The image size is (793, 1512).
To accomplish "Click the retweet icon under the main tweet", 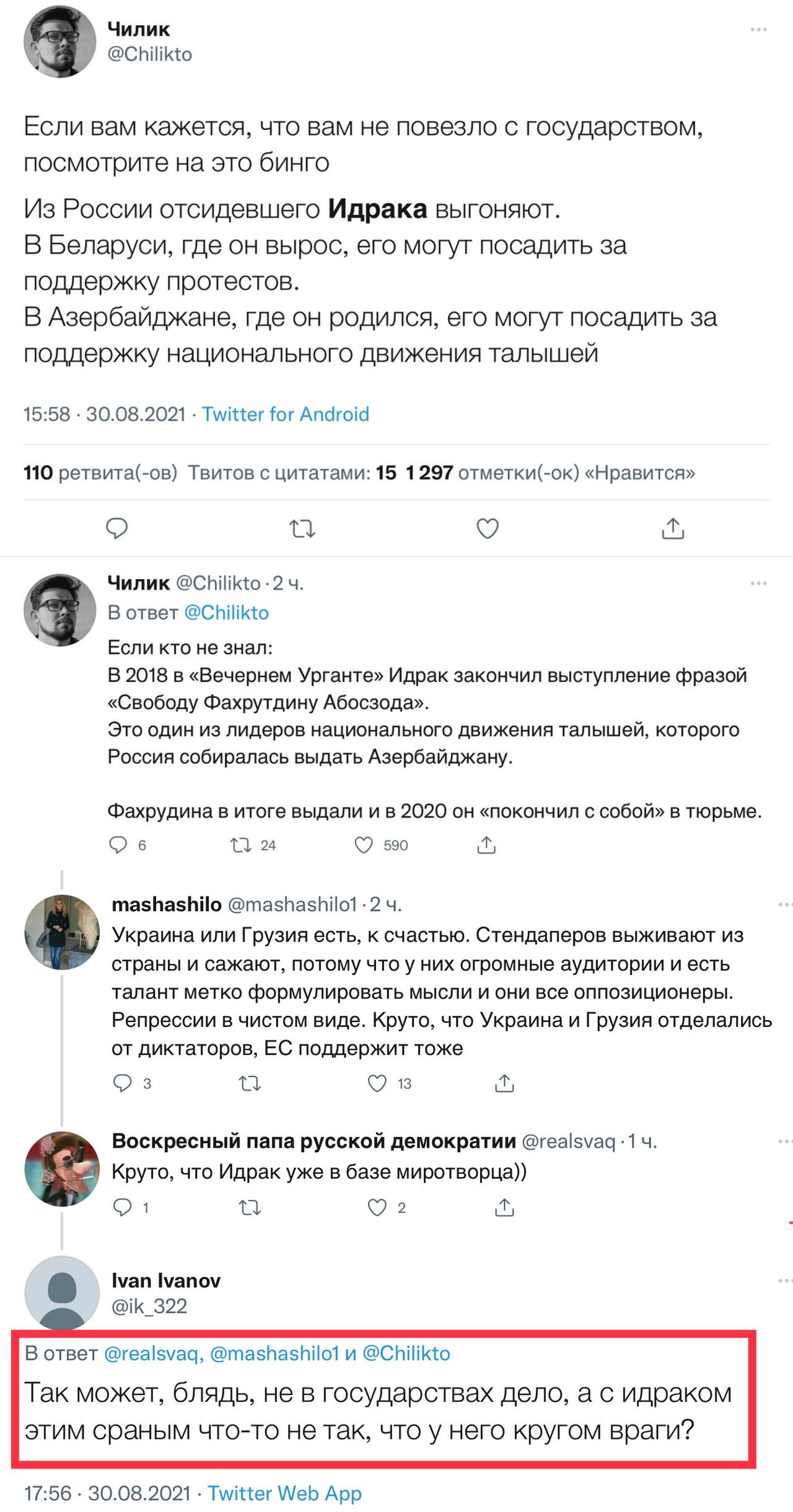I will pyautogui.click(x=303, y=528).
